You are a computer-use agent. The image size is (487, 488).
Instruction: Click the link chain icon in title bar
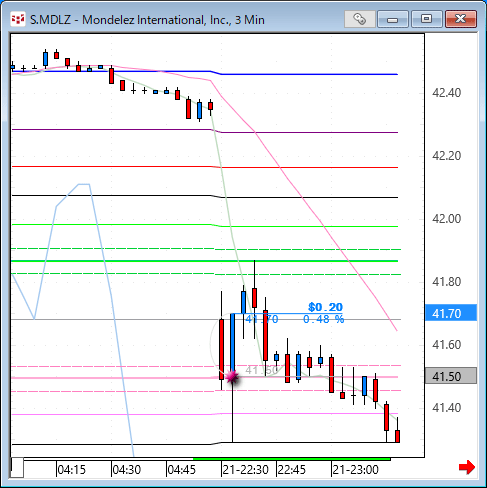pos(359,19)
